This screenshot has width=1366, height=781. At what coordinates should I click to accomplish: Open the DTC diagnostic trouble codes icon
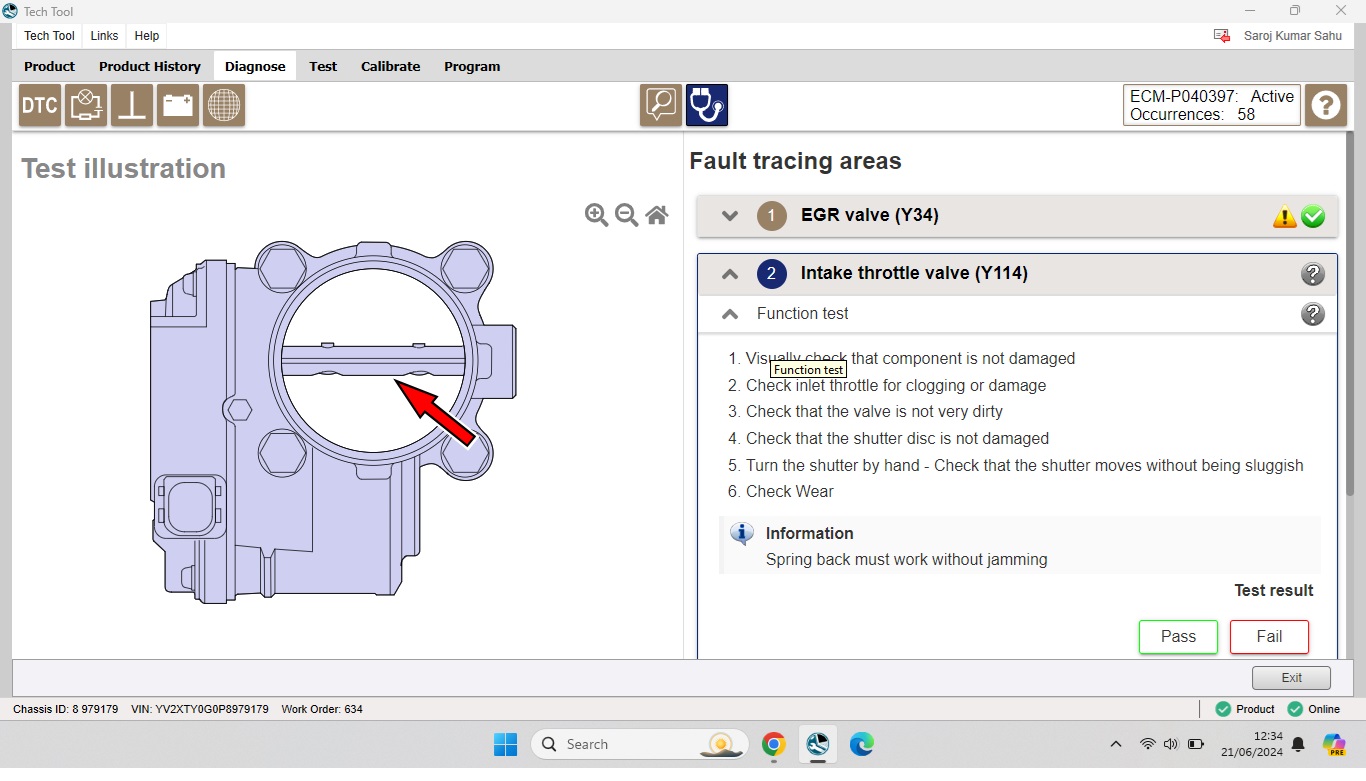[x=40, y=105]
